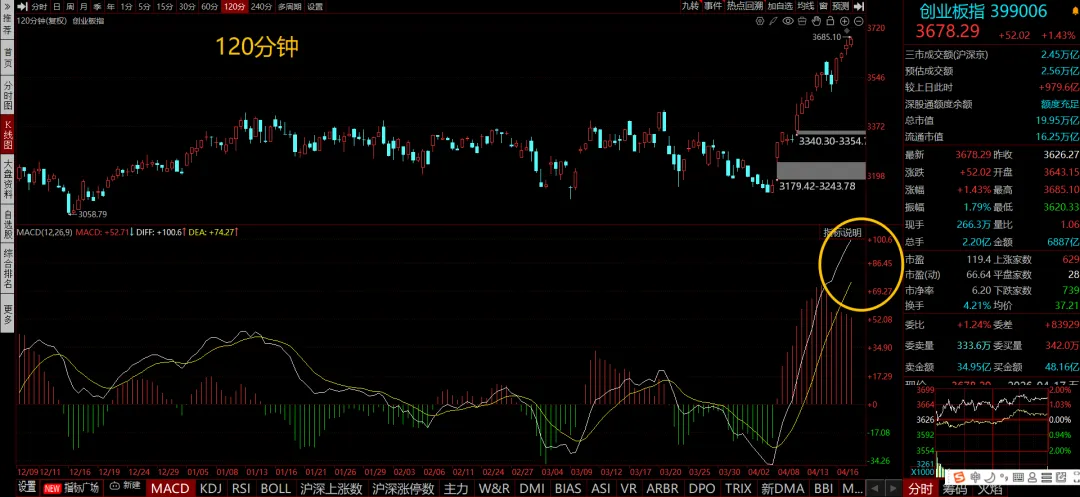Open 推荐 in left sidebar

pyautogui.click(x=7, y=25)
